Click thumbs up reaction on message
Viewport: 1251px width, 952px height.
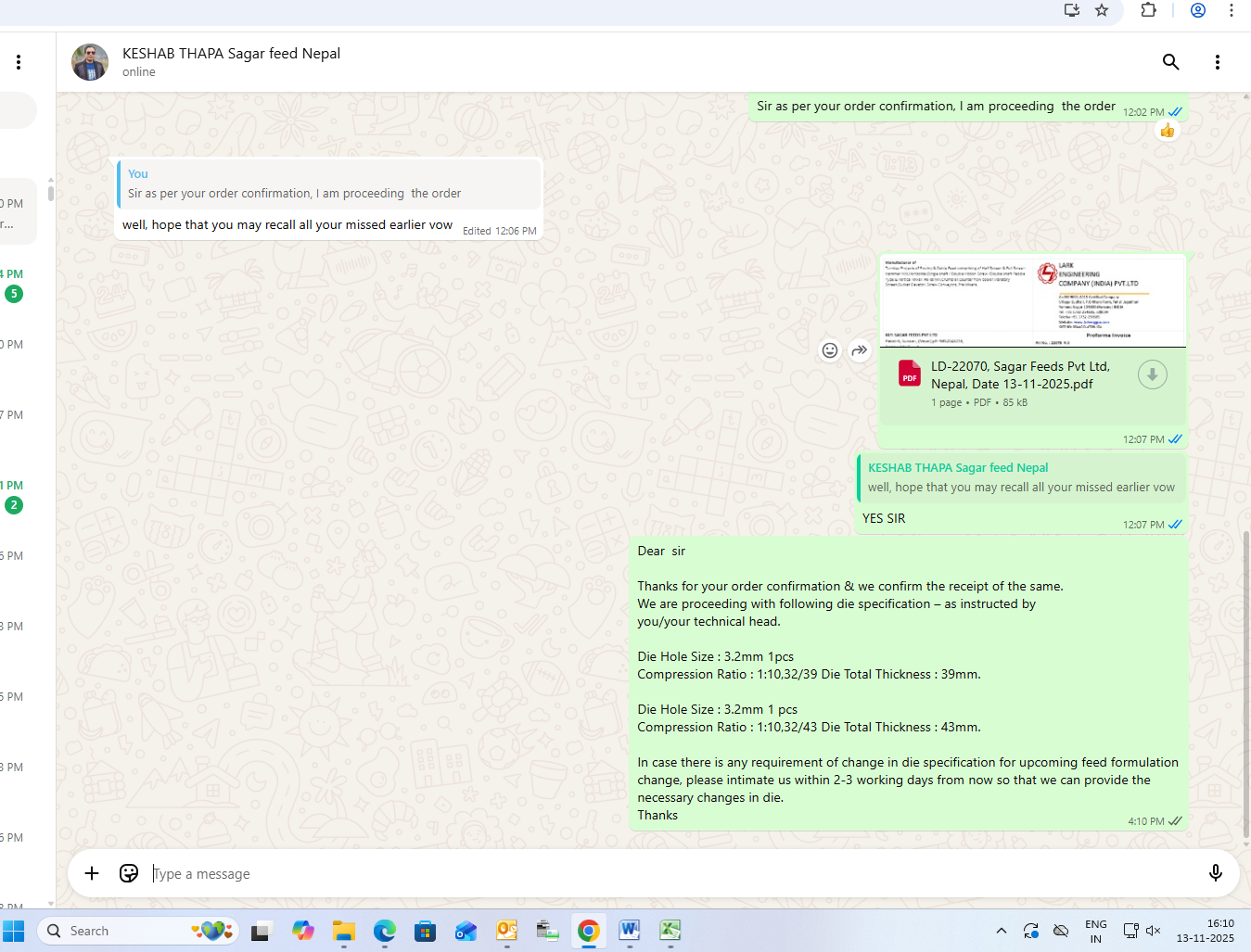tap(1167, 131)
